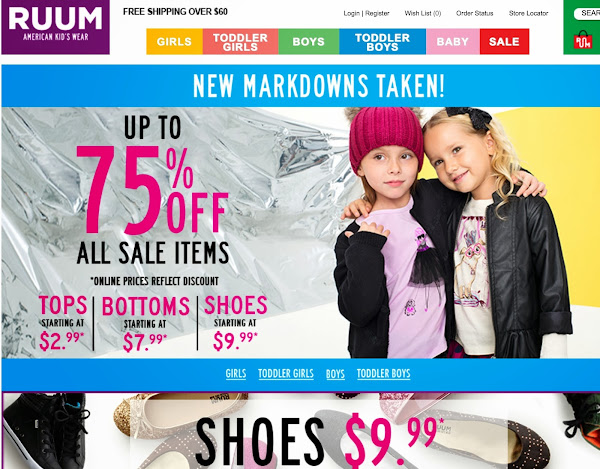600x469 pixels.
Task: Open the green BOYS category tab
Action: [x=308, y=41]
